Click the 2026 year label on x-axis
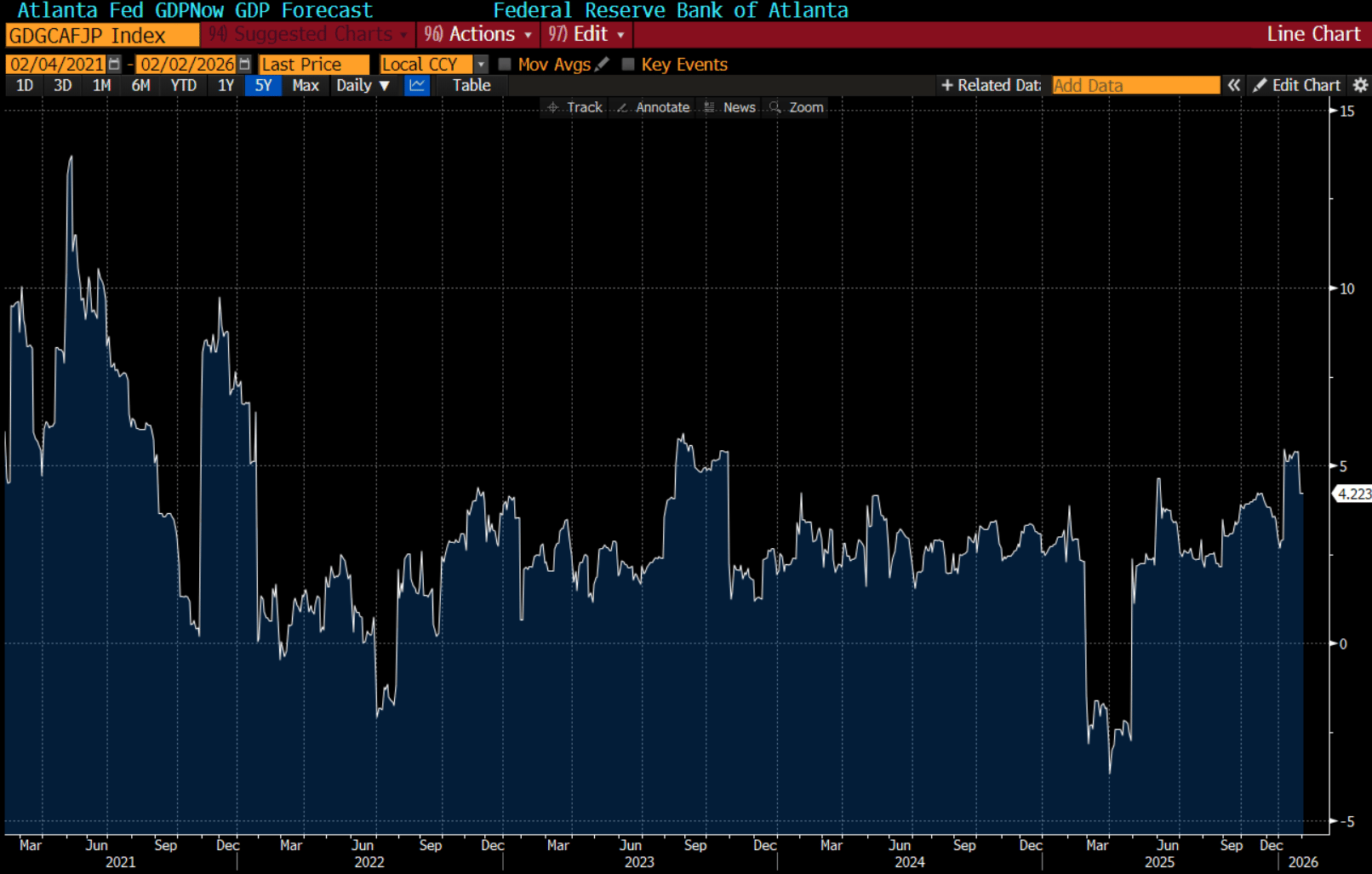Image resolution: width=1372 pixels, height=874 pixels. coord(1303,862)
